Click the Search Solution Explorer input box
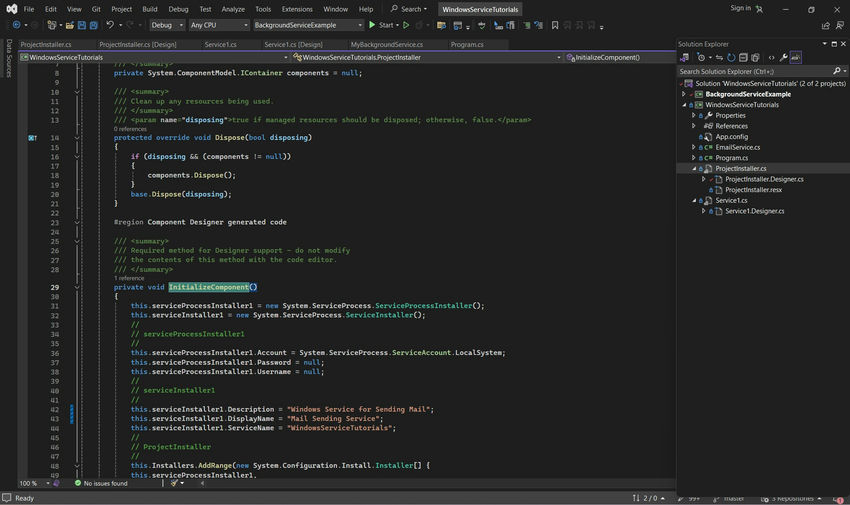 [752, 72]
